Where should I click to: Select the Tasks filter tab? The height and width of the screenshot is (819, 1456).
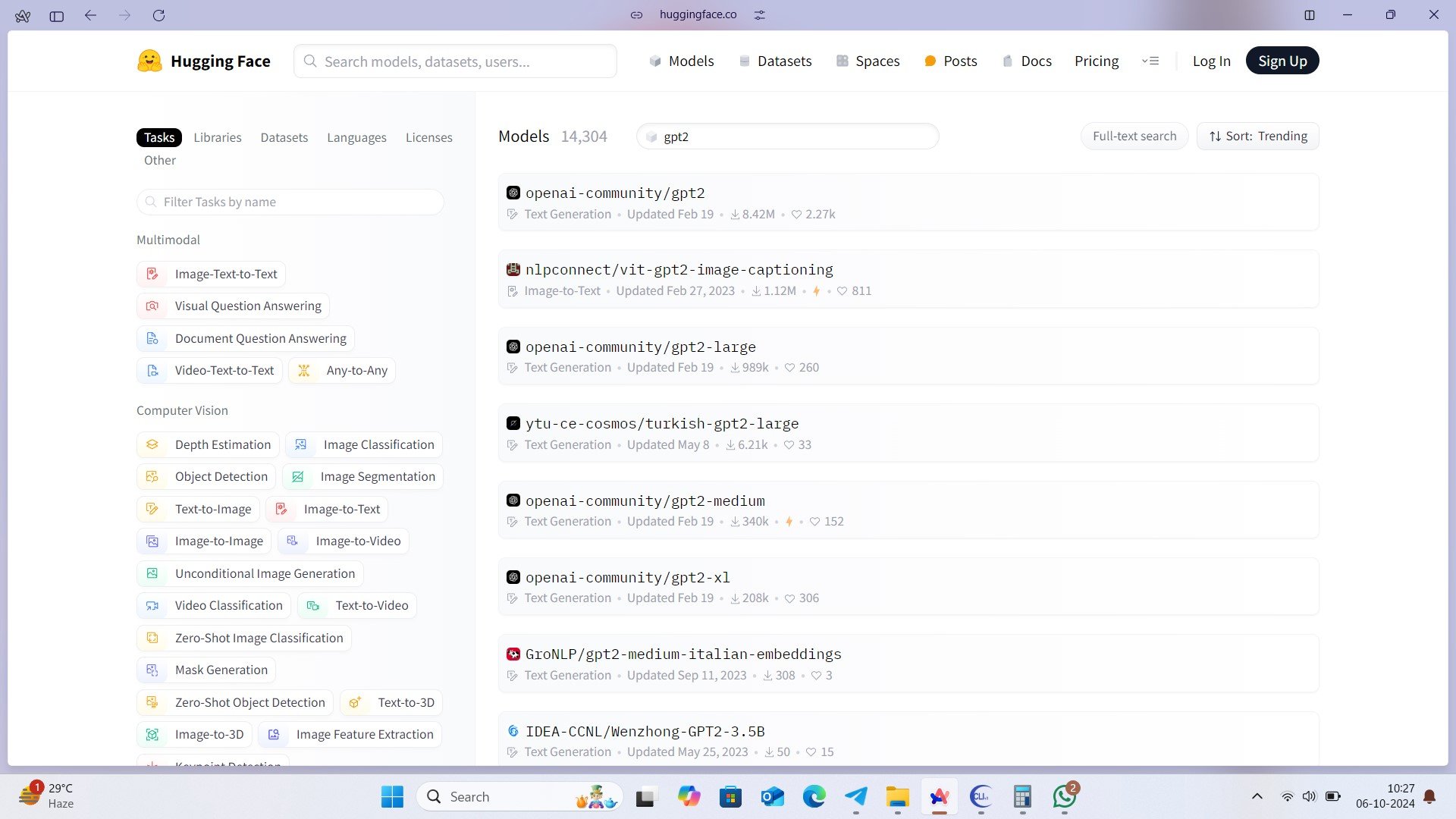click(x=159, y=137)
